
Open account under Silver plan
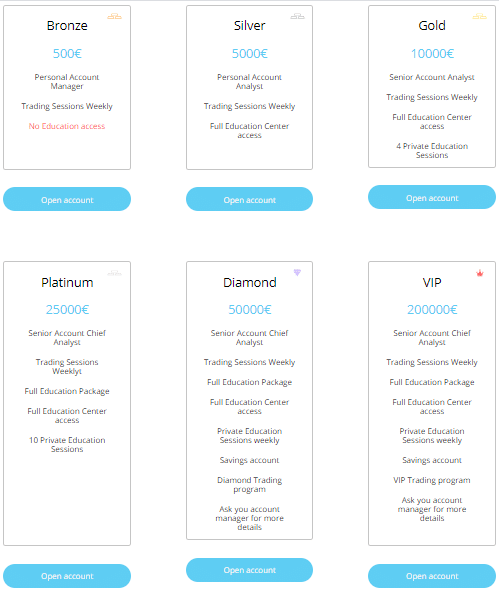point(249,199)
